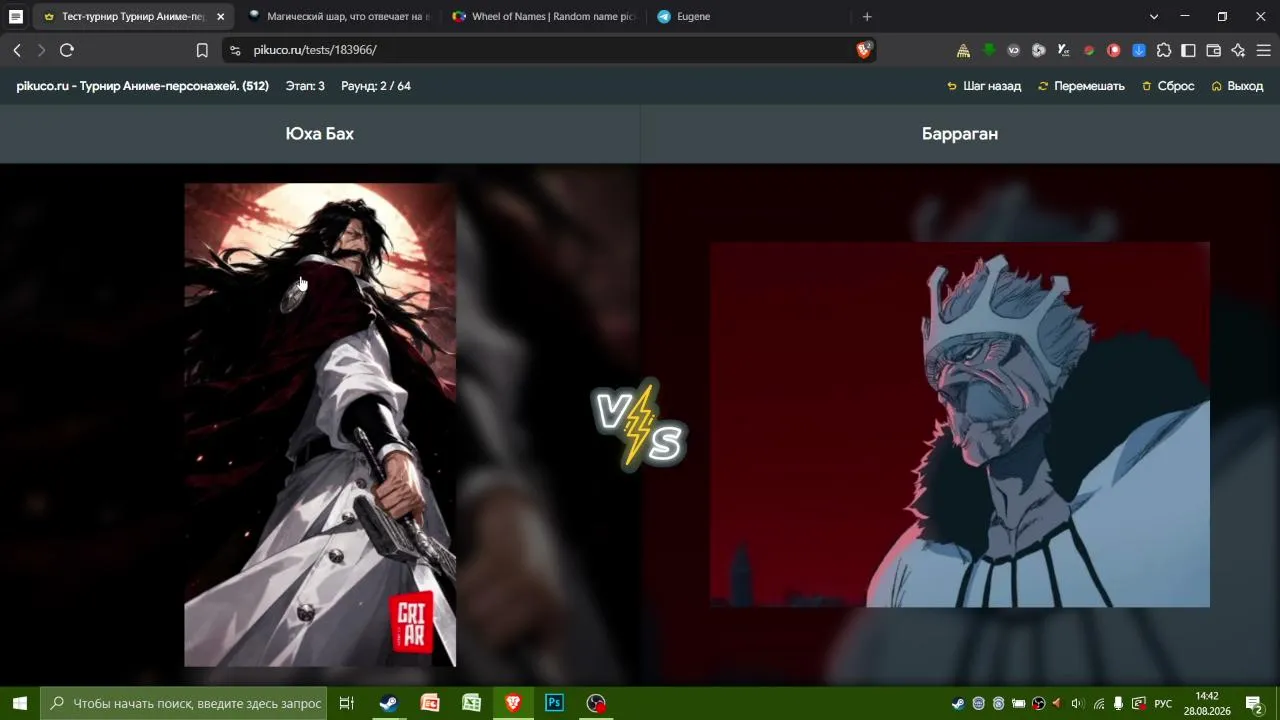This screenshot has height=720, width=1280.
Task: View site information icon in address bar
Action: (235, 50)
